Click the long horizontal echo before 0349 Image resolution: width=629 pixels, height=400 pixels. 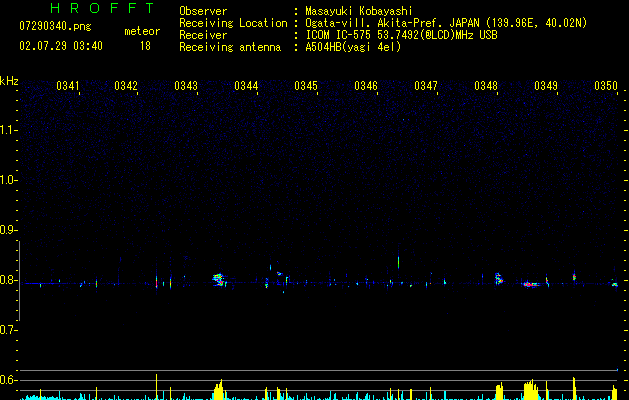531,284
